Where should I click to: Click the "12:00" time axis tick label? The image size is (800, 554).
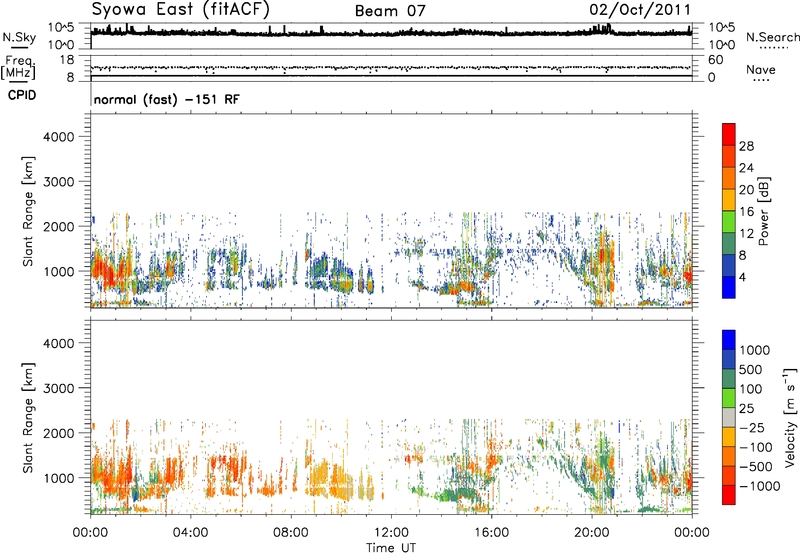point(391,533)
